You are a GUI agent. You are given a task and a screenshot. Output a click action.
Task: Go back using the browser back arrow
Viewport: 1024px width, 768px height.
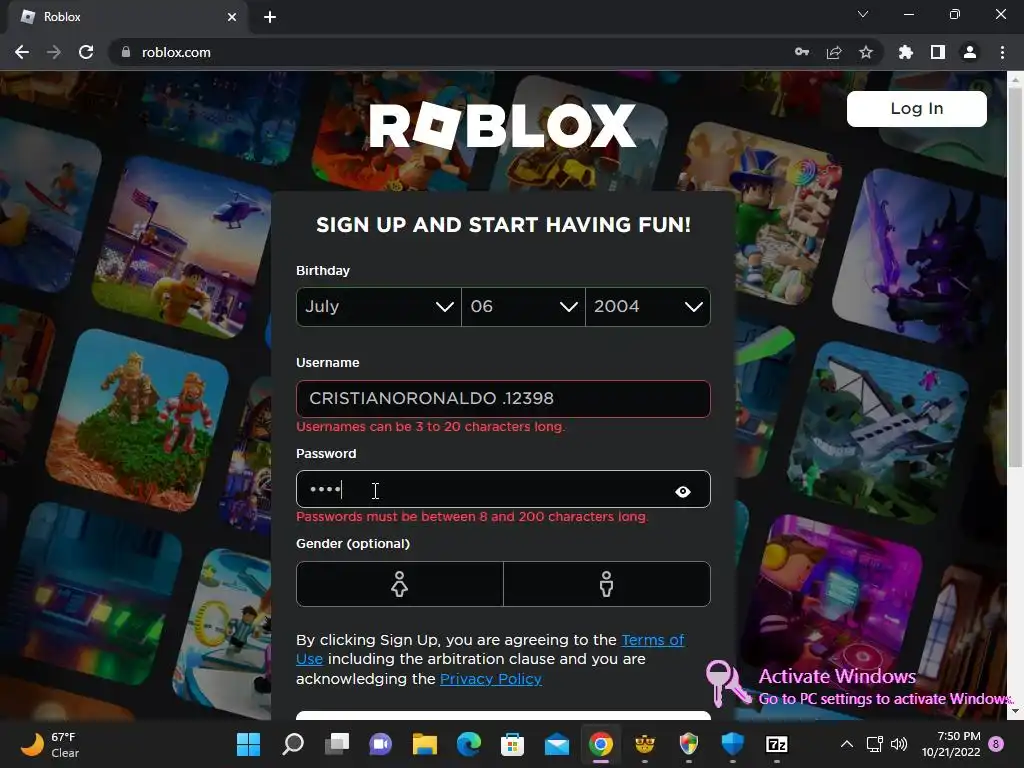pyautogui.click(x=22, y=52)
